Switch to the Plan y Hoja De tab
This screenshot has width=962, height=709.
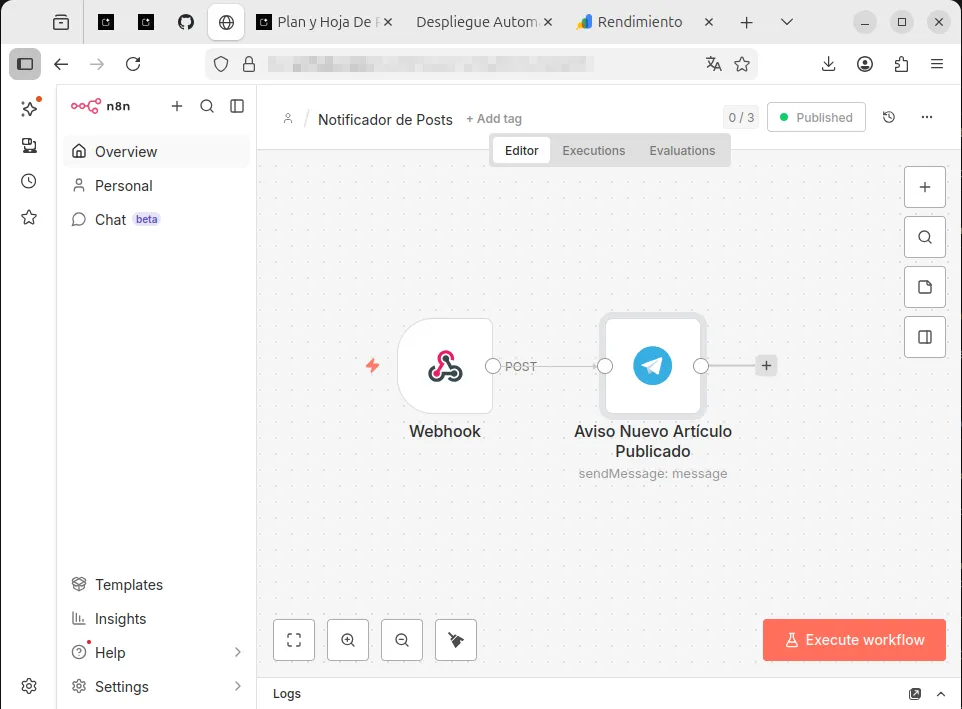click(325, 22)
